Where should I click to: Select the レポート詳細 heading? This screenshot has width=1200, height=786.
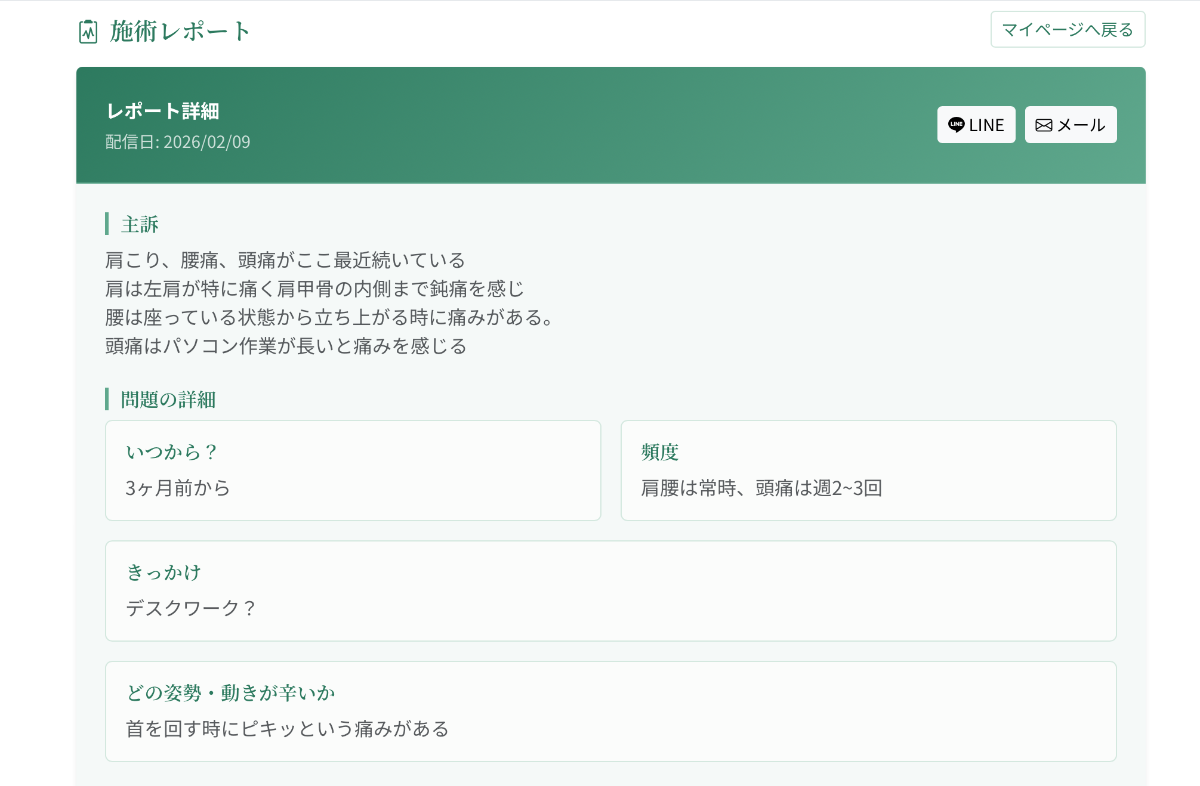[x=161, y=111]
